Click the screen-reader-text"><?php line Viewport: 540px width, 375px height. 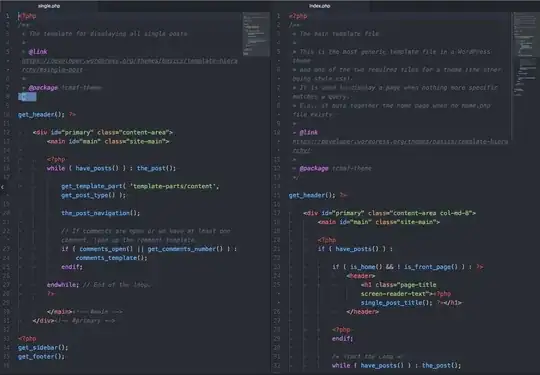tap(406, 294)
